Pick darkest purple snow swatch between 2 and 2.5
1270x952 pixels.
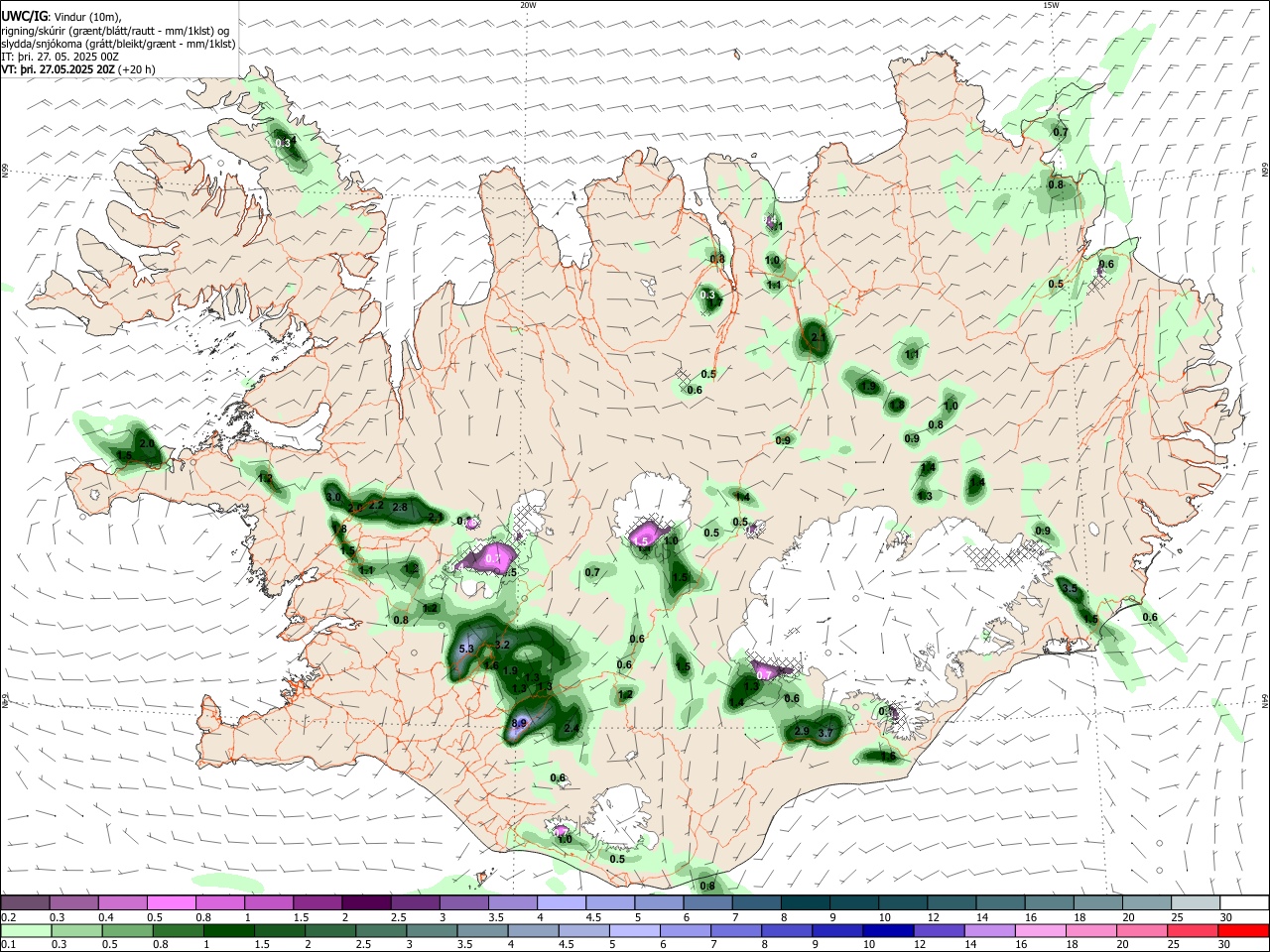365,902
